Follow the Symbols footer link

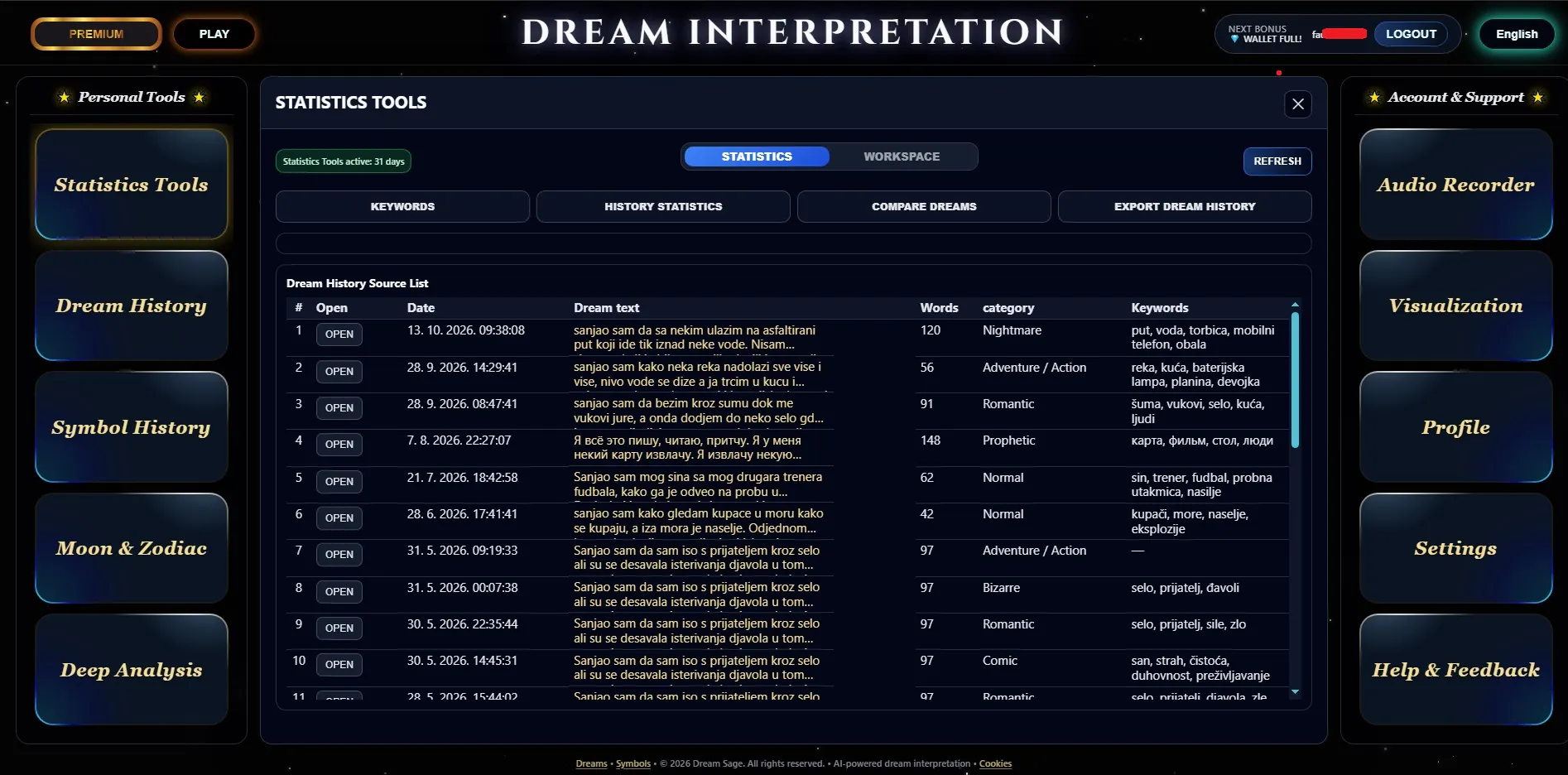coord(633,763)
